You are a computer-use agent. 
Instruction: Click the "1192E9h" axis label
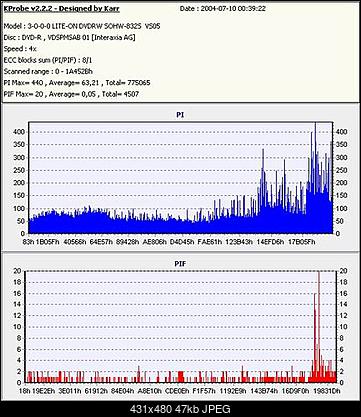click(x=233, y=390)
